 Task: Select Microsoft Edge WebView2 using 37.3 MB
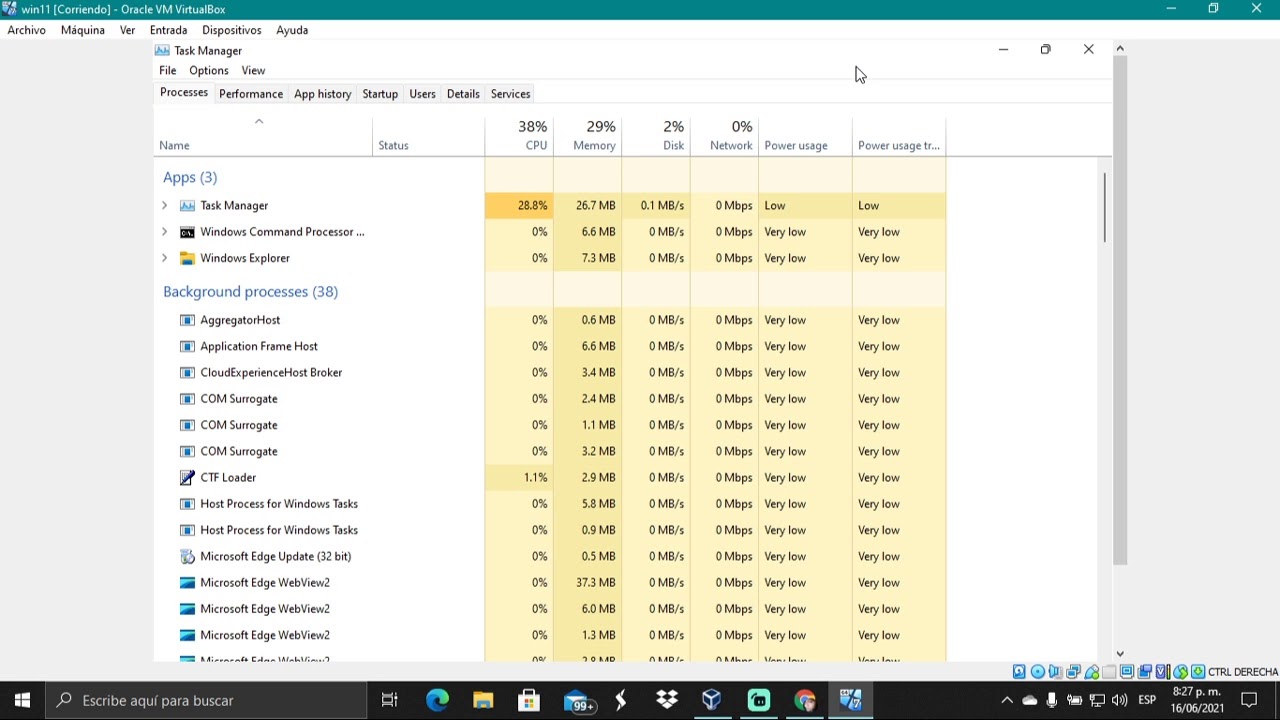click(x=550, y=582)
